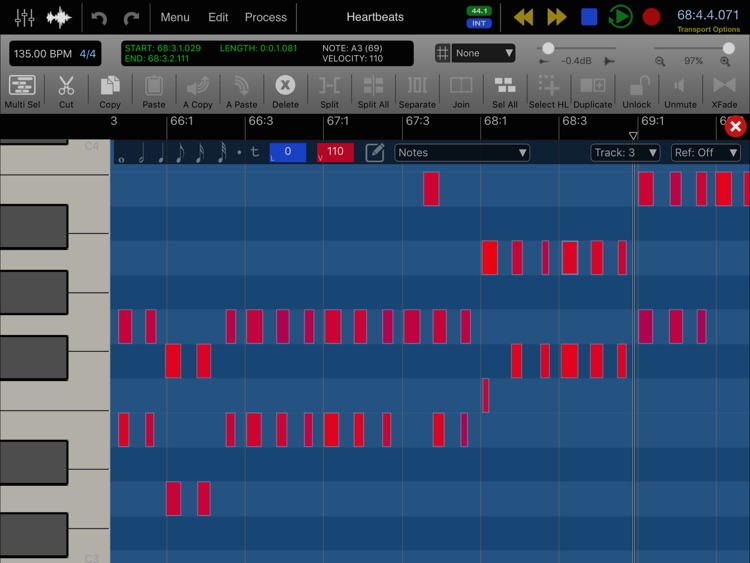Open the Track: 3 dropdown
Image resolution: width=750 pixels, height=563 pixels.
pyautogui.click(x=625, y=153)
